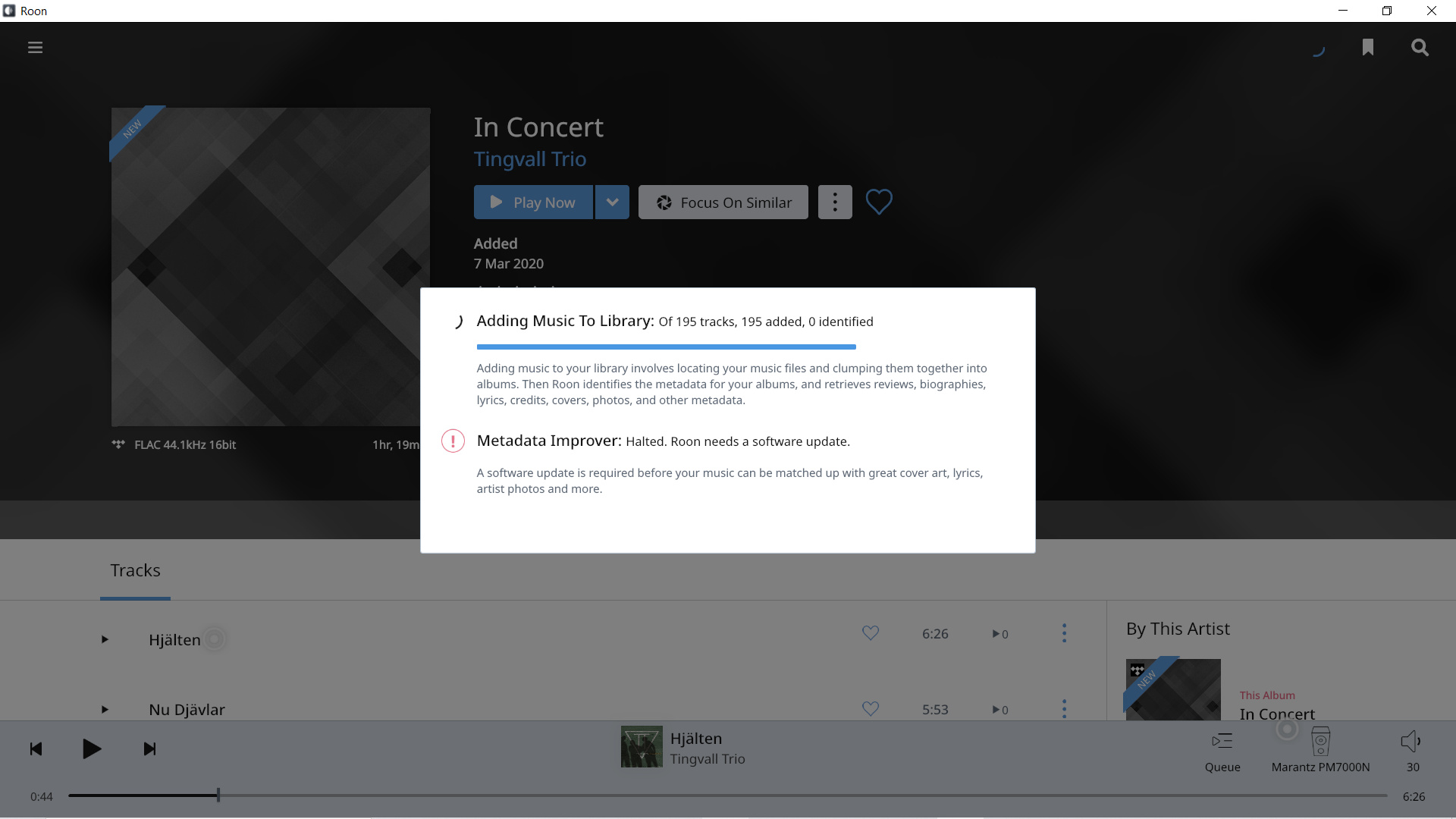Open the search magnifier icon
This screenshot has height=819, width=1456.
[1420, 48]
